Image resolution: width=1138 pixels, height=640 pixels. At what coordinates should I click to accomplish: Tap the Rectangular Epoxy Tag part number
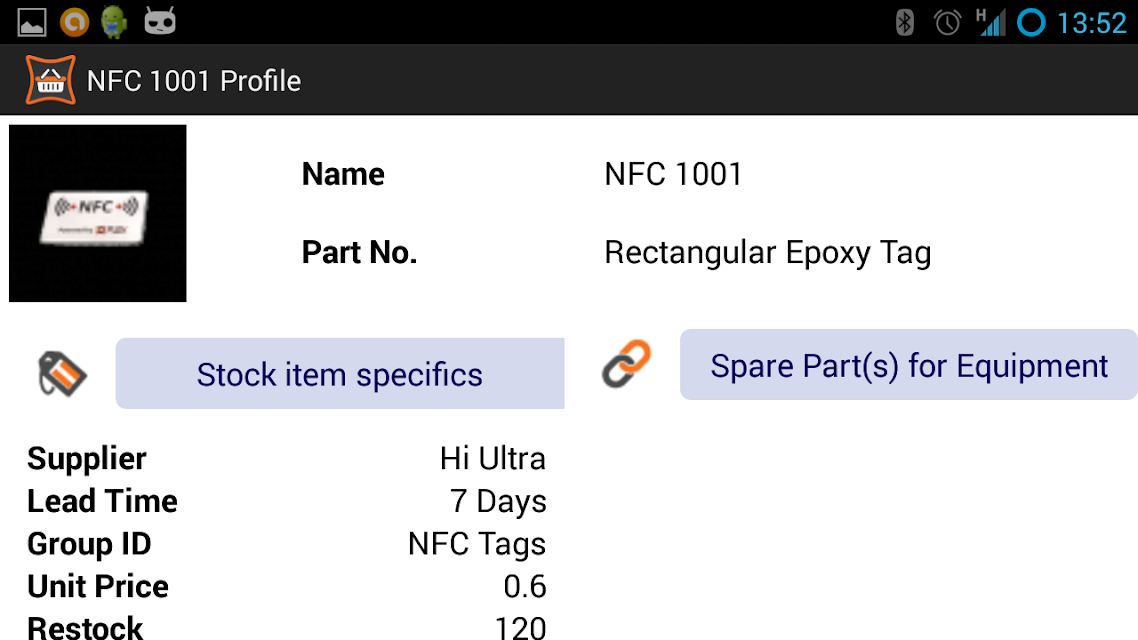point(768,253)
